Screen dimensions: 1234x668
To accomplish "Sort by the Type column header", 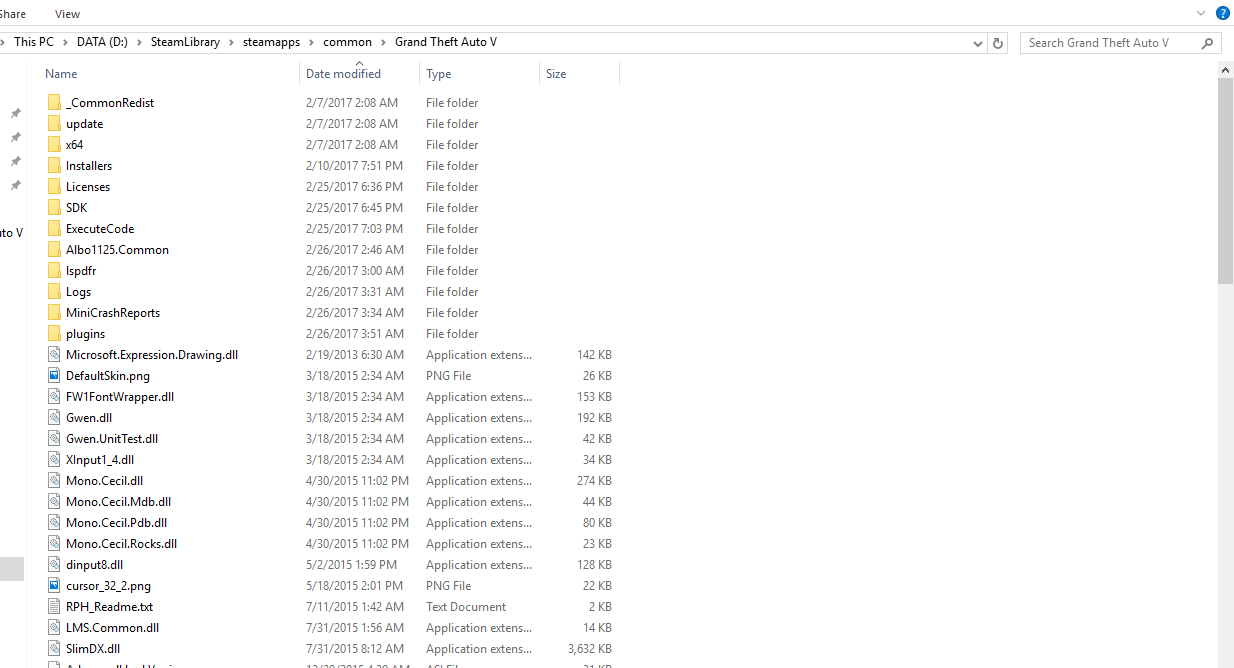I will (438, 74).
